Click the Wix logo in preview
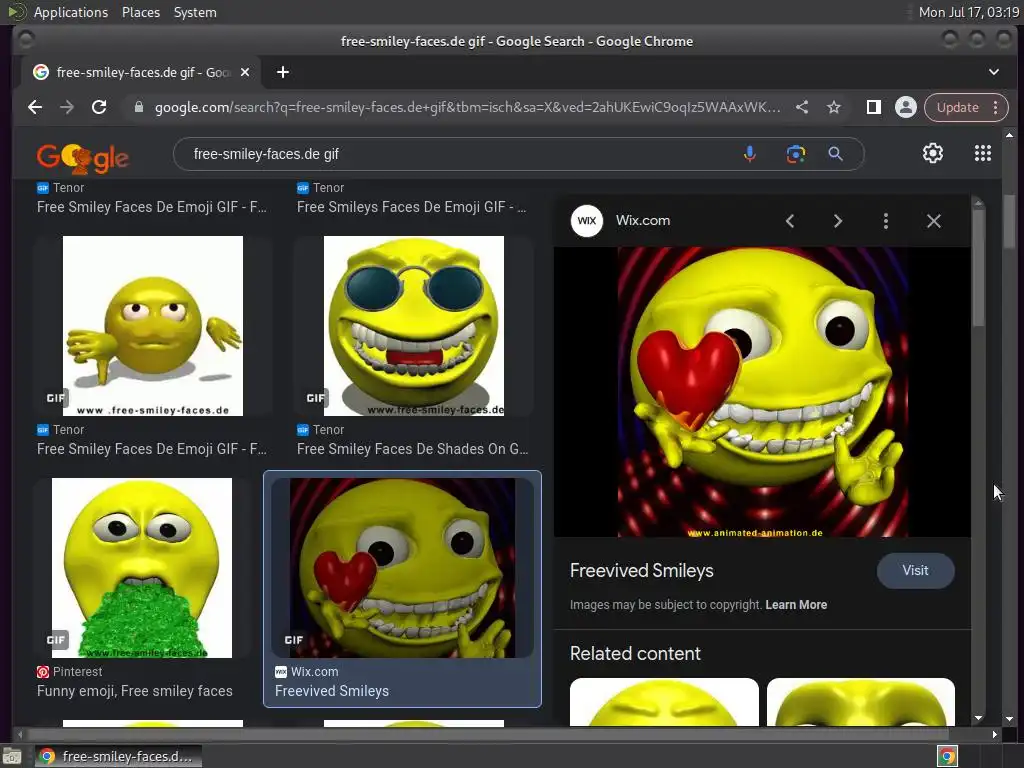This screenshot has width=1024, height=768. pyautogui.click(x=586, y=221)
